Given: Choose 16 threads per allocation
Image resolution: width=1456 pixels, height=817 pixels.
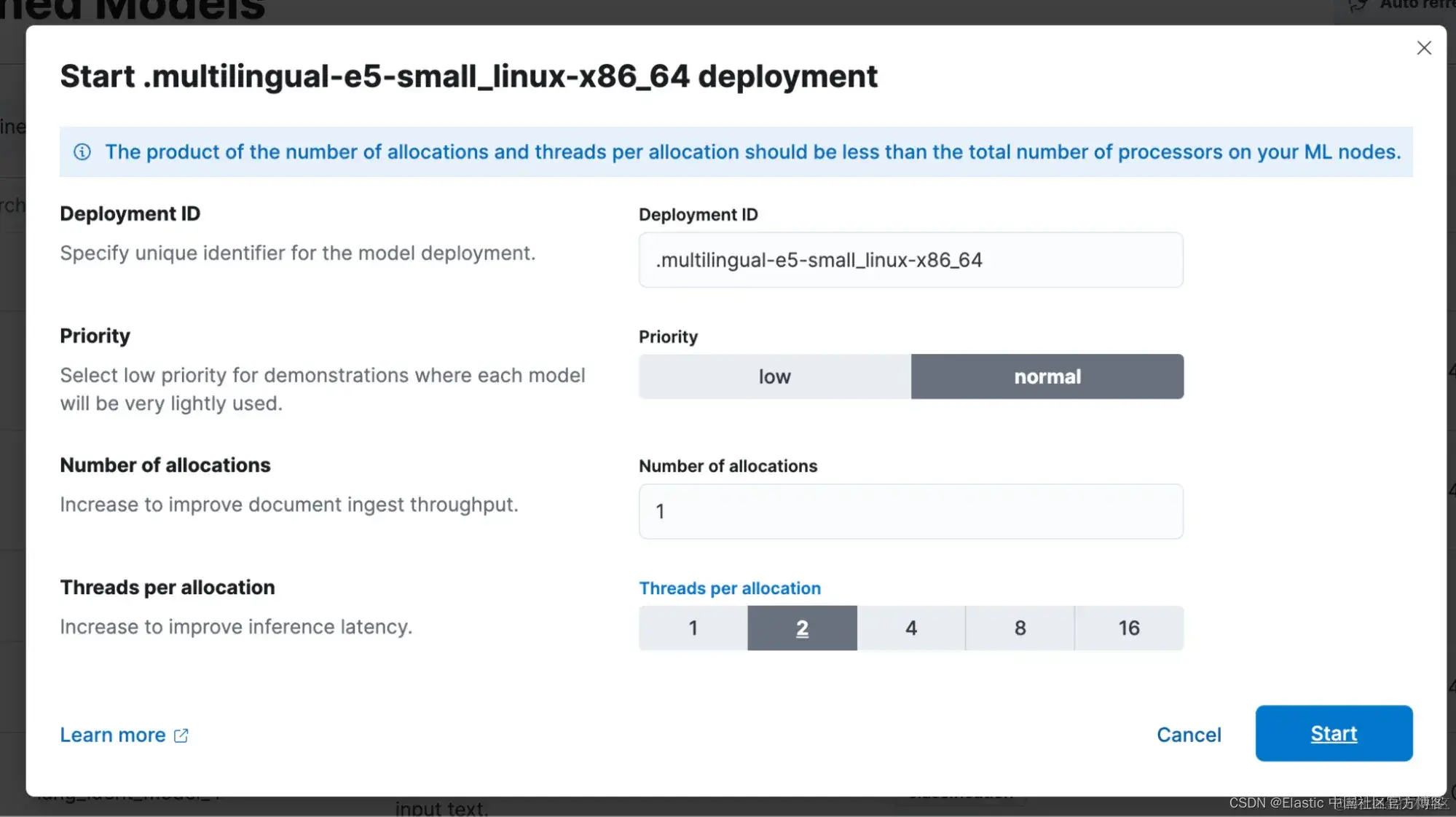Looking at the screenshot, I should (x=1128, y=628).
